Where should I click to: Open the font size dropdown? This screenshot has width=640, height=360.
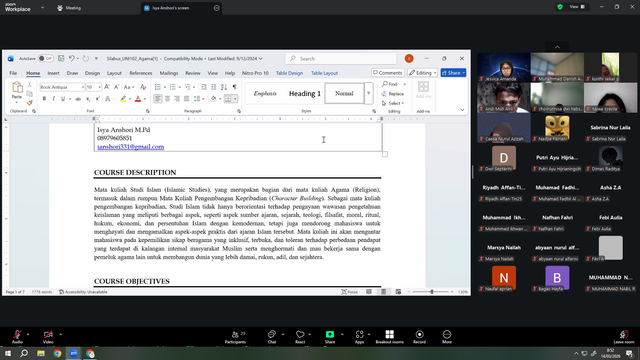pos(99,87)
